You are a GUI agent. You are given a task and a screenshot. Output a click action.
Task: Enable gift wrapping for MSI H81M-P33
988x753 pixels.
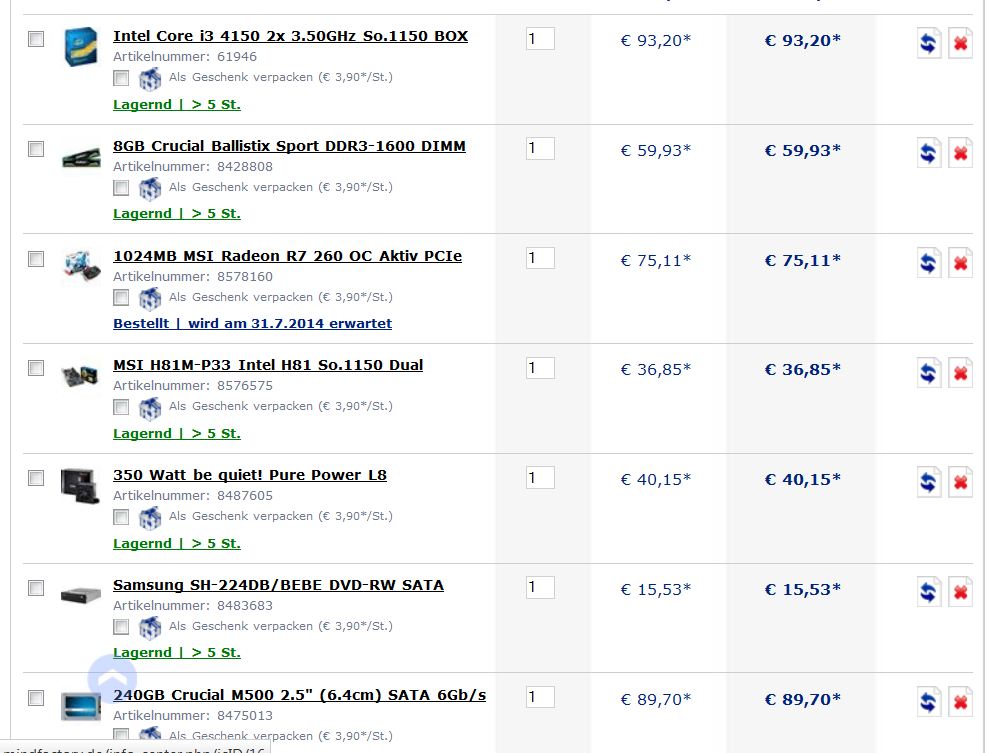coord(121,407)
